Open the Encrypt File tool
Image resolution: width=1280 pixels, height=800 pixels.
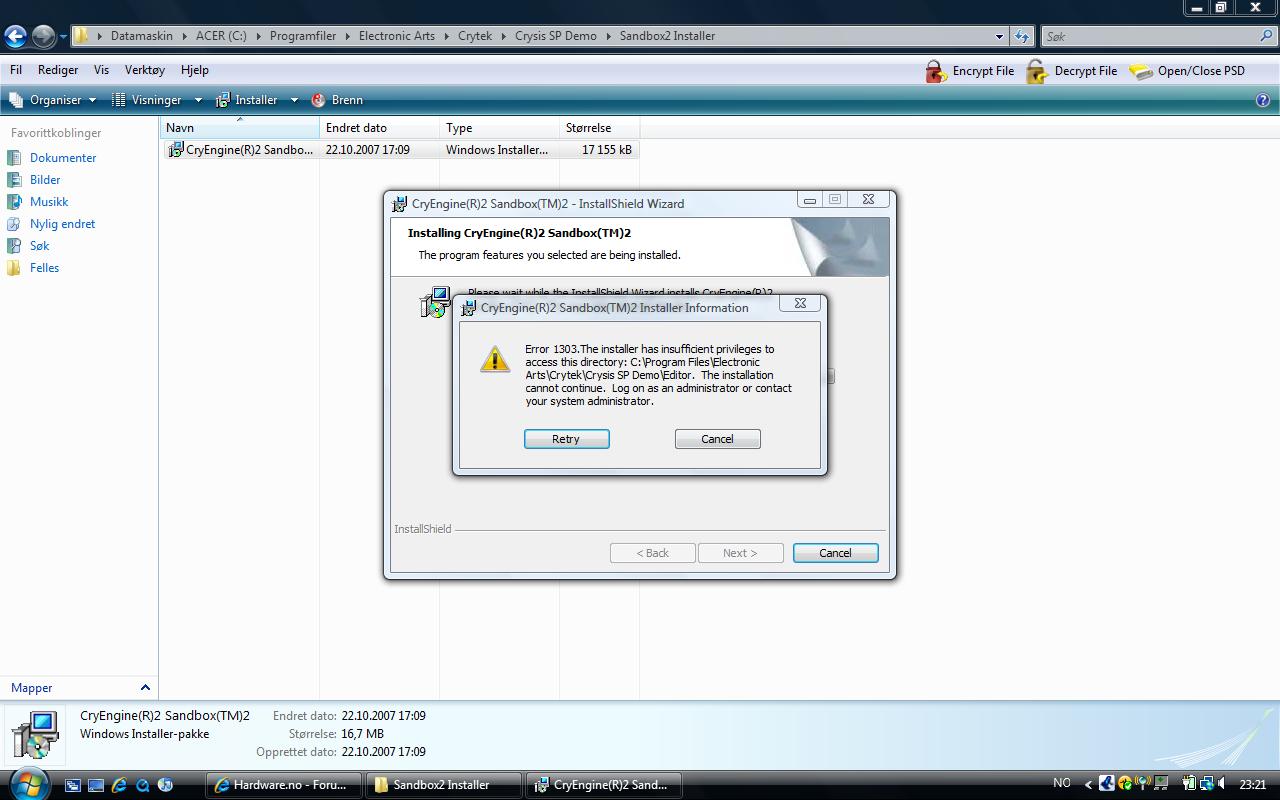[969, 71]
